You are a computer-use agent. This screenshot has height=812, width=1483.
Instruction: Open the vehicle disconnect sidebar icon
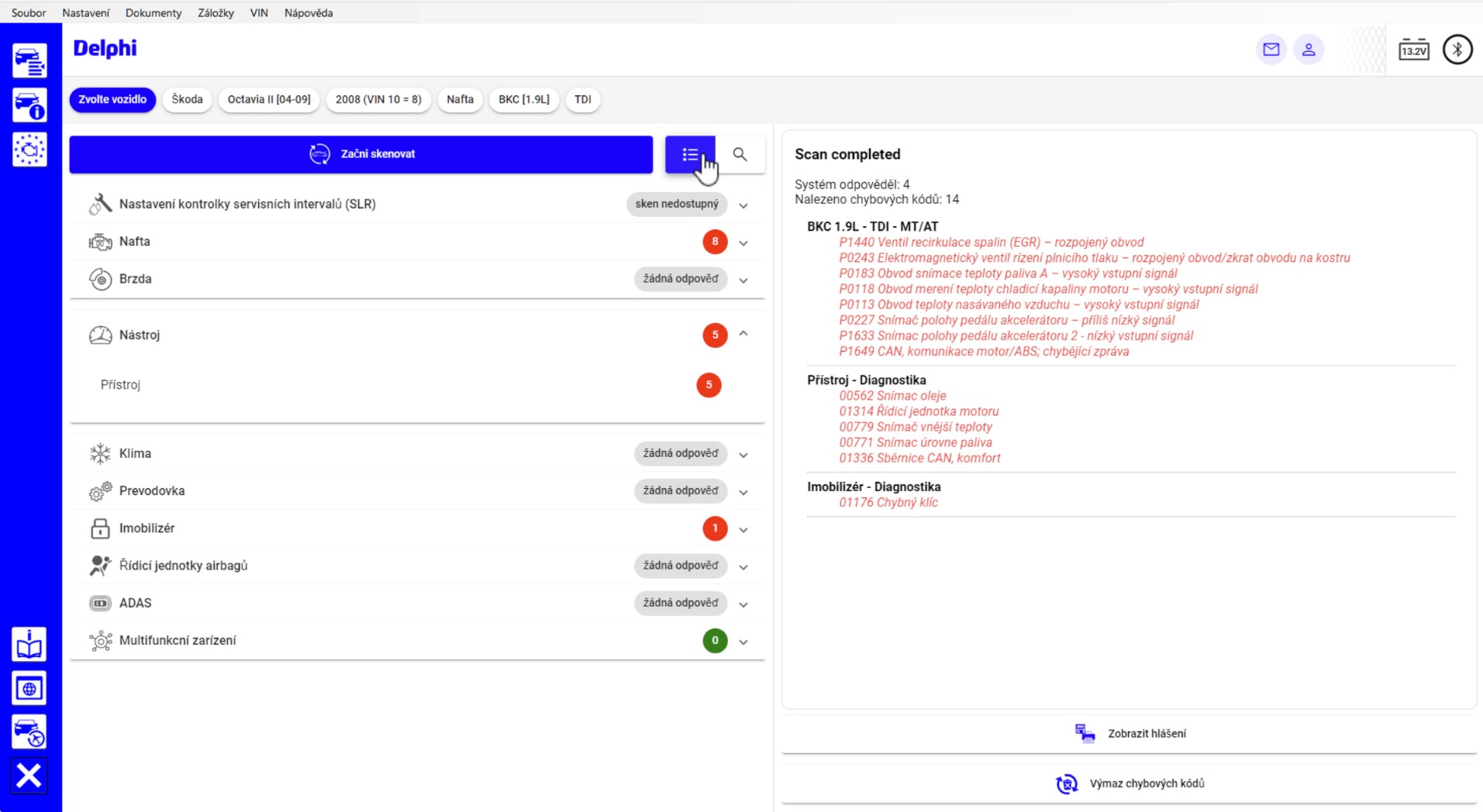point(29,732)
